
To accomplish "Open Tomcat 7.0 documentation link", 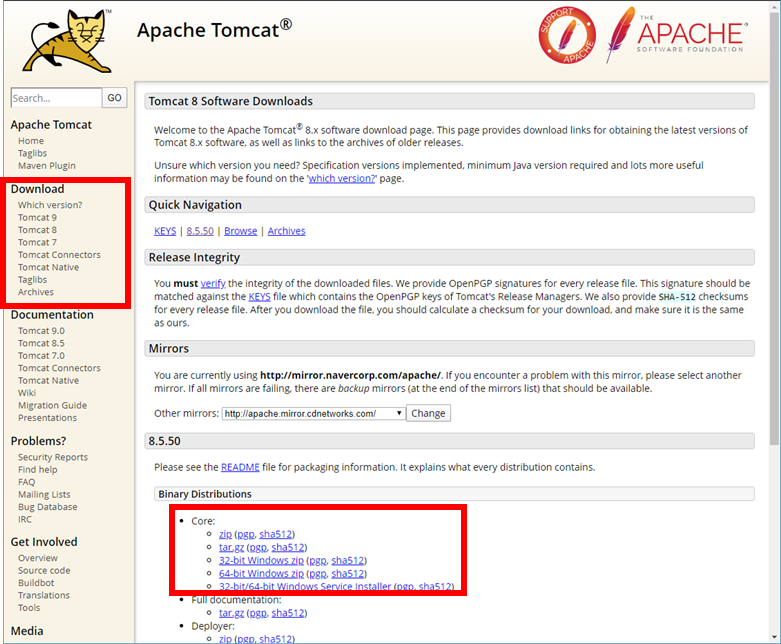I will pyautogui.click(x=41, y=356).
